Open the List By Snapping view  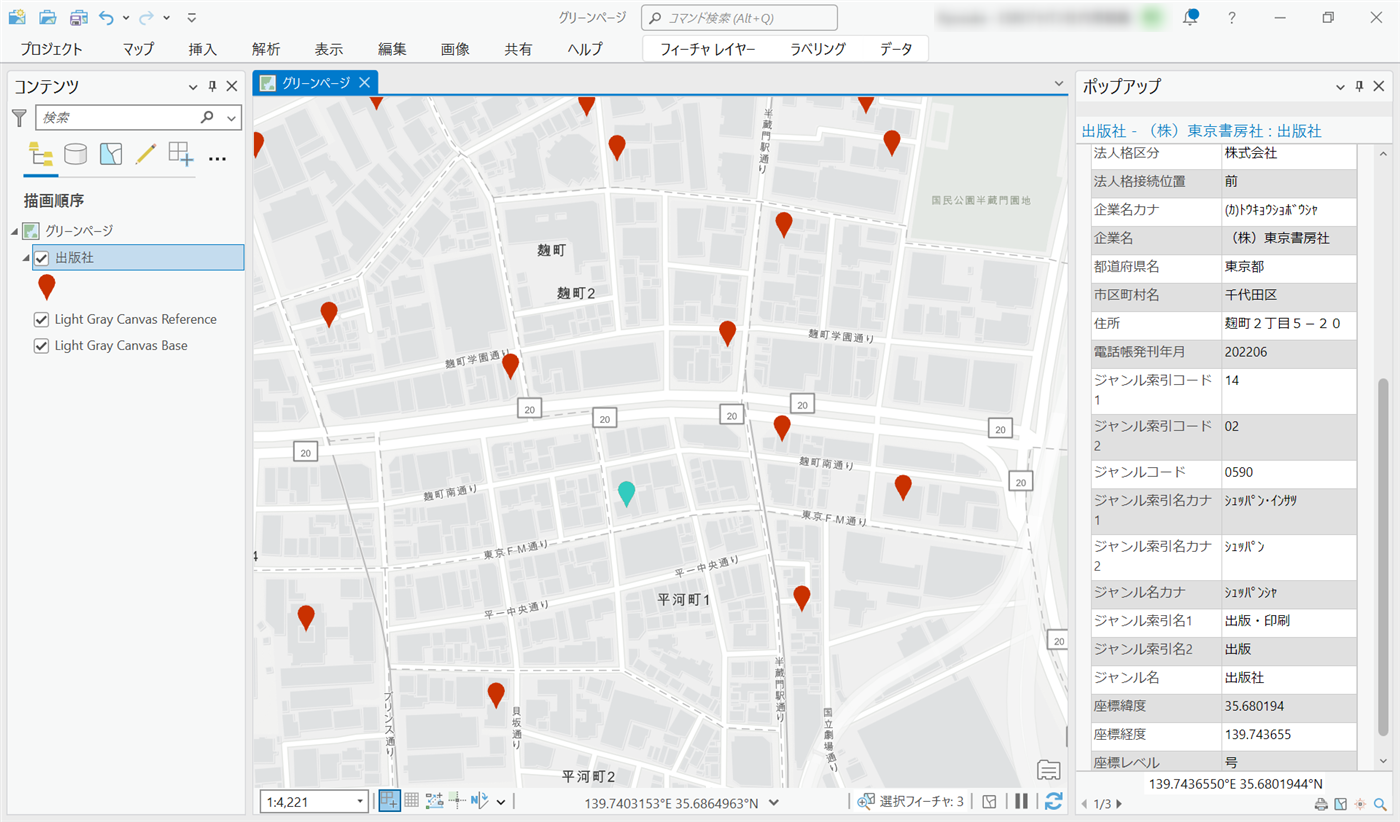(x=181, y=154)
